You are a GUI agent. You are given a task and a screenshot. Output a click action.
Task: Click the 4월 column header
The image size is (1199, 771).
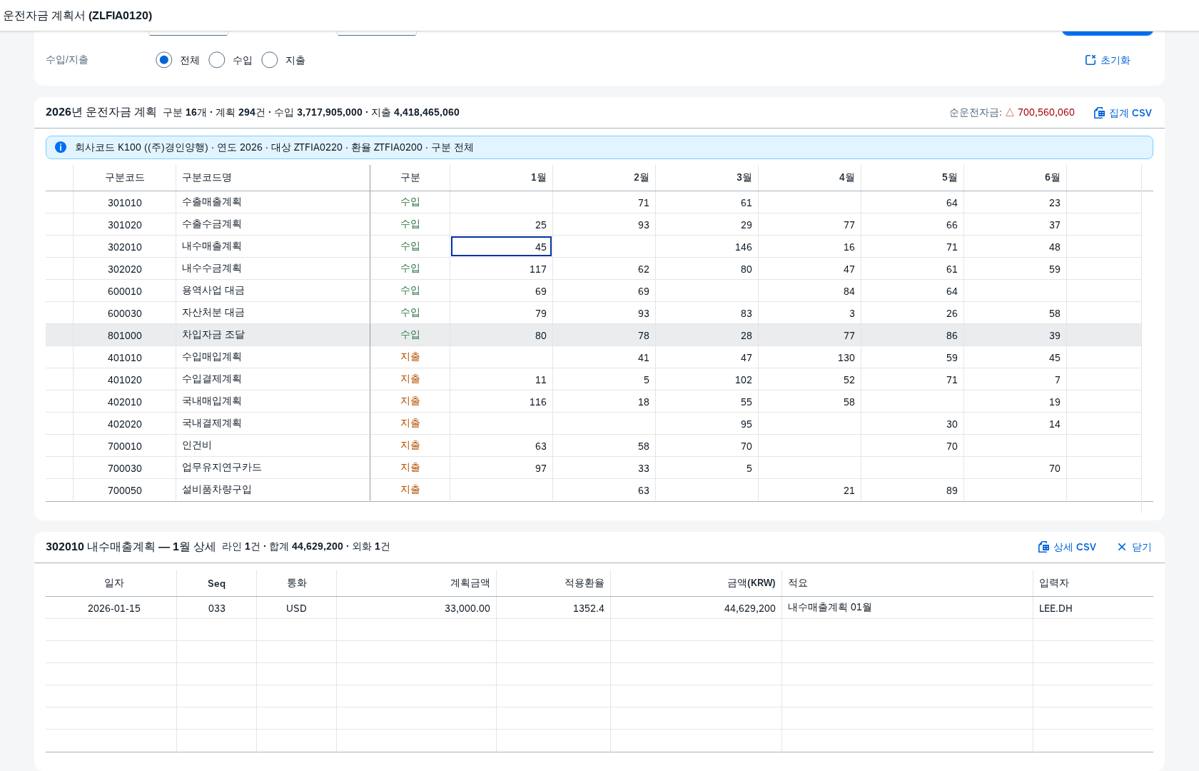(810, 177)
